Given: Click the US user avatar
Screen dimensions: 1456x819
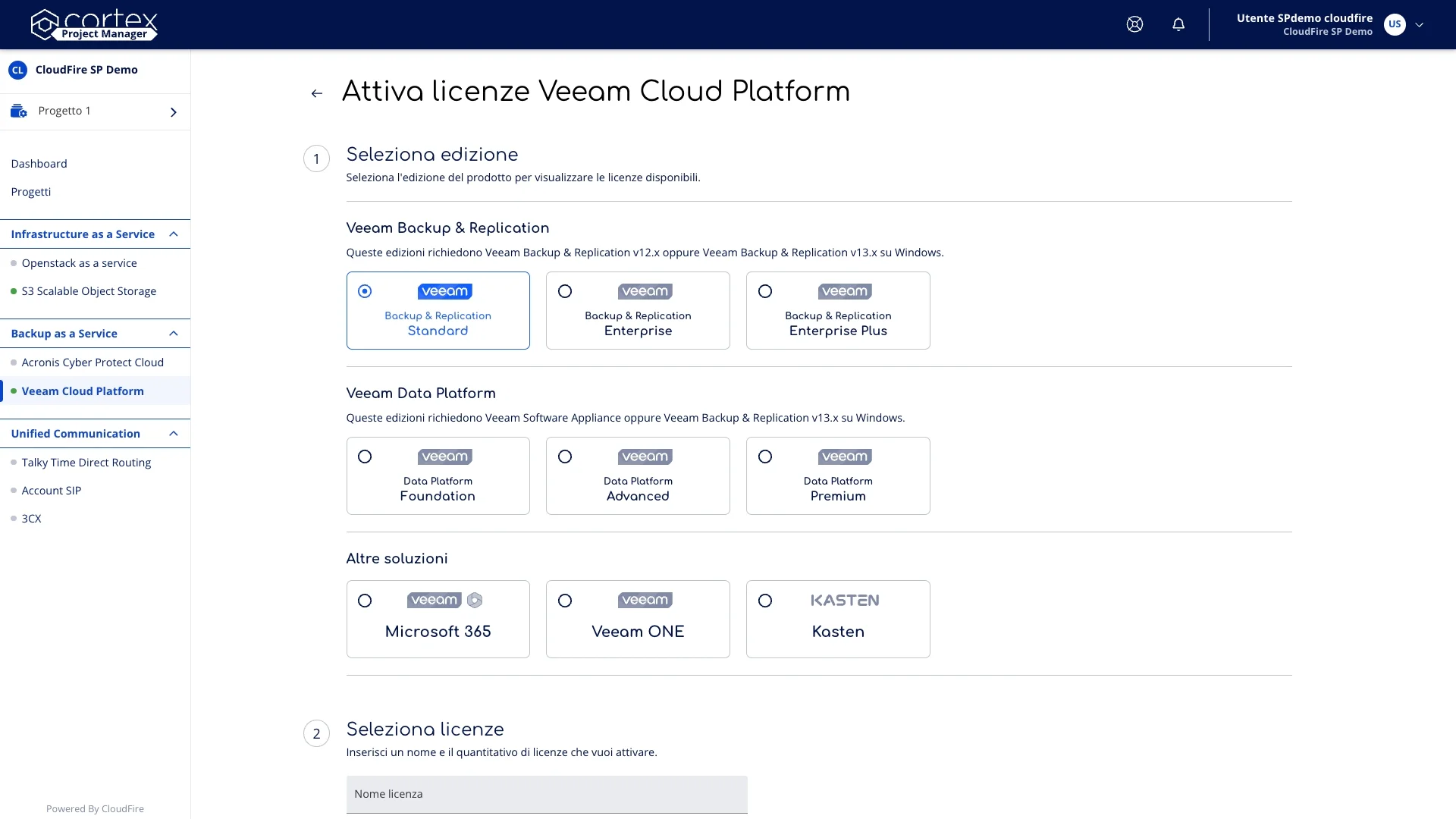Looking at the screenshot, I should [1394, 24].
